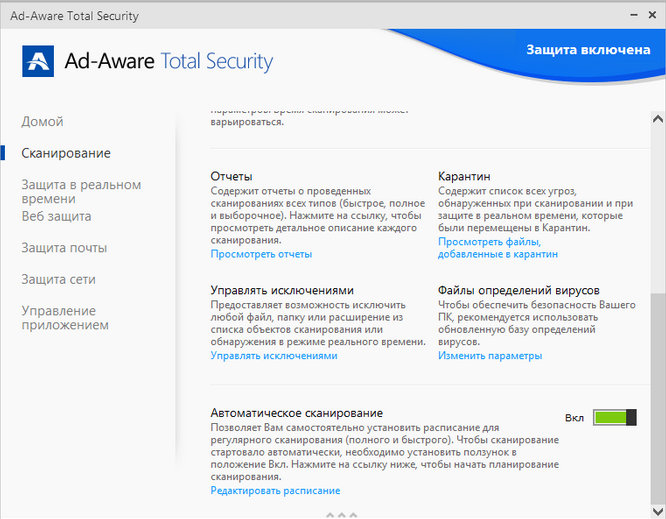The width and height of the screenshot is (666, 519).
Task: Click the Отчеты heading
Action: [x=231, y=176]
